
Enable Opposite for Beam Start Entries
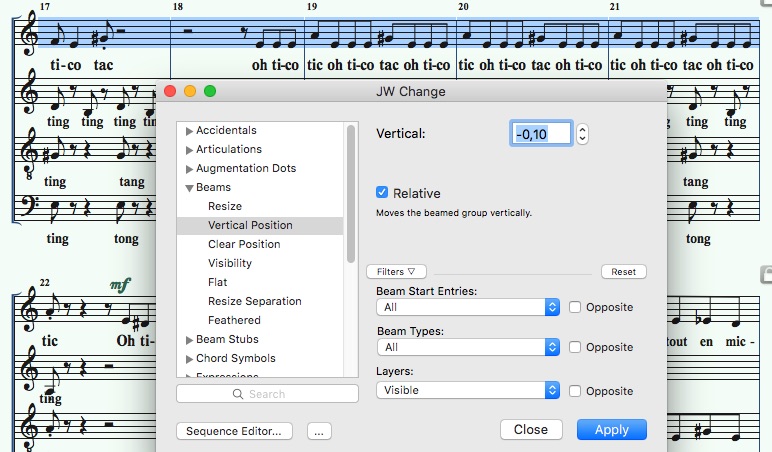[575, 308]
